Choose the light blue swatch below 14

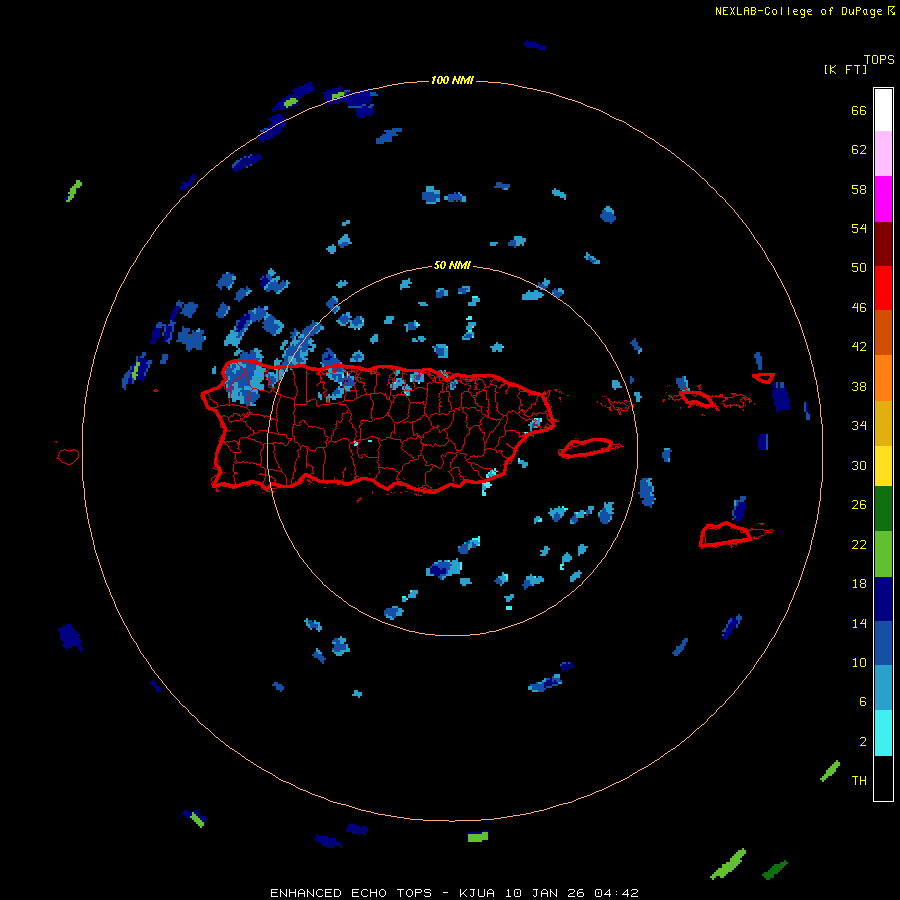click(883, 688)
